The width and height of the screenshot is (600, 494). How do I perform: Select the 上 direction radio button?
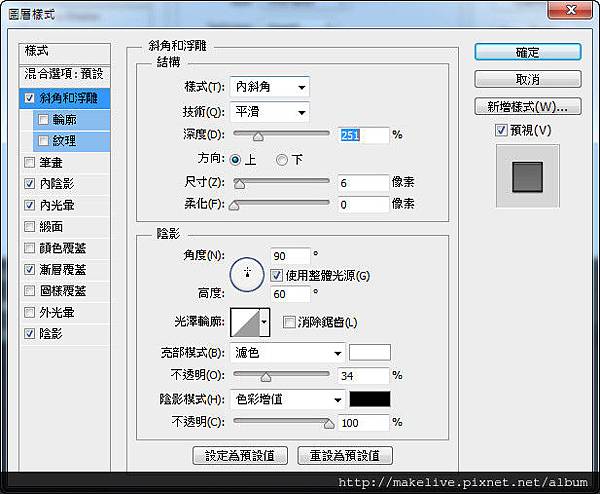coord(235,160)
